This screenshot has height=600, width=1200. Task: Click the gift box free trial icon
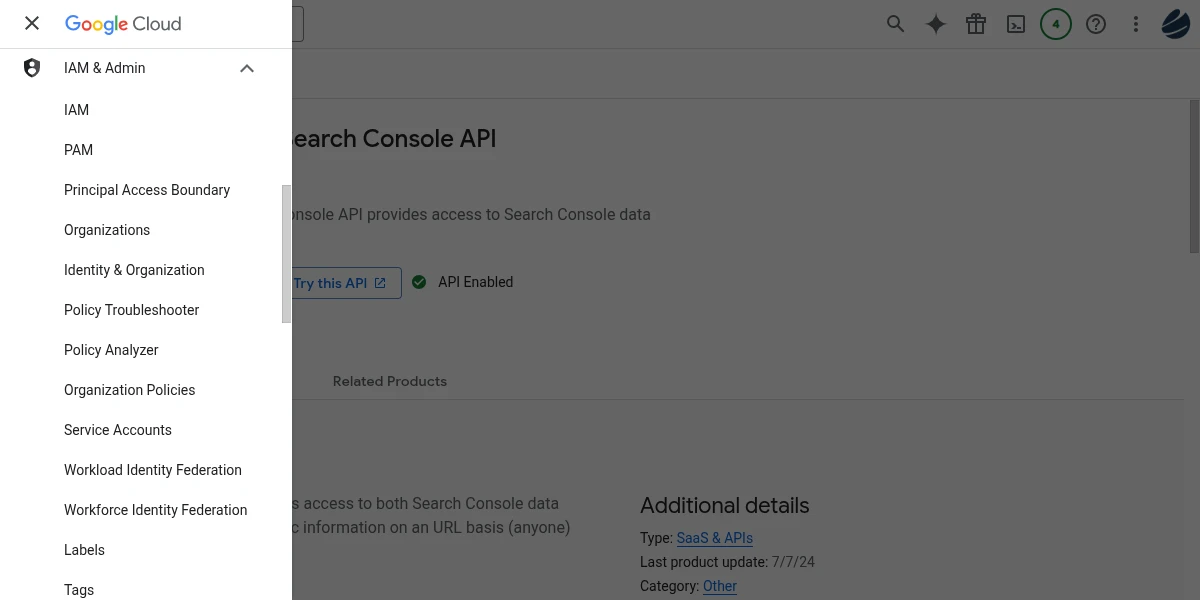click(976, 24)
